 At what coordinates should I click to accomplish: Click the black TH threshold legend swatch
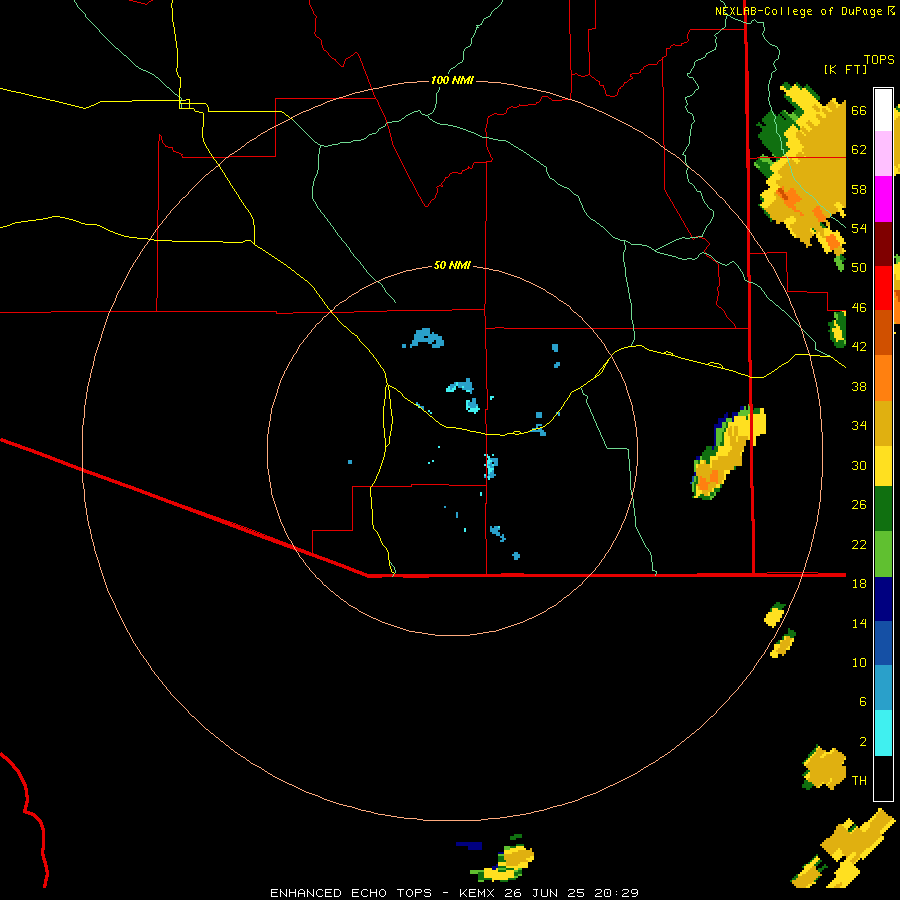pos(883,778)
